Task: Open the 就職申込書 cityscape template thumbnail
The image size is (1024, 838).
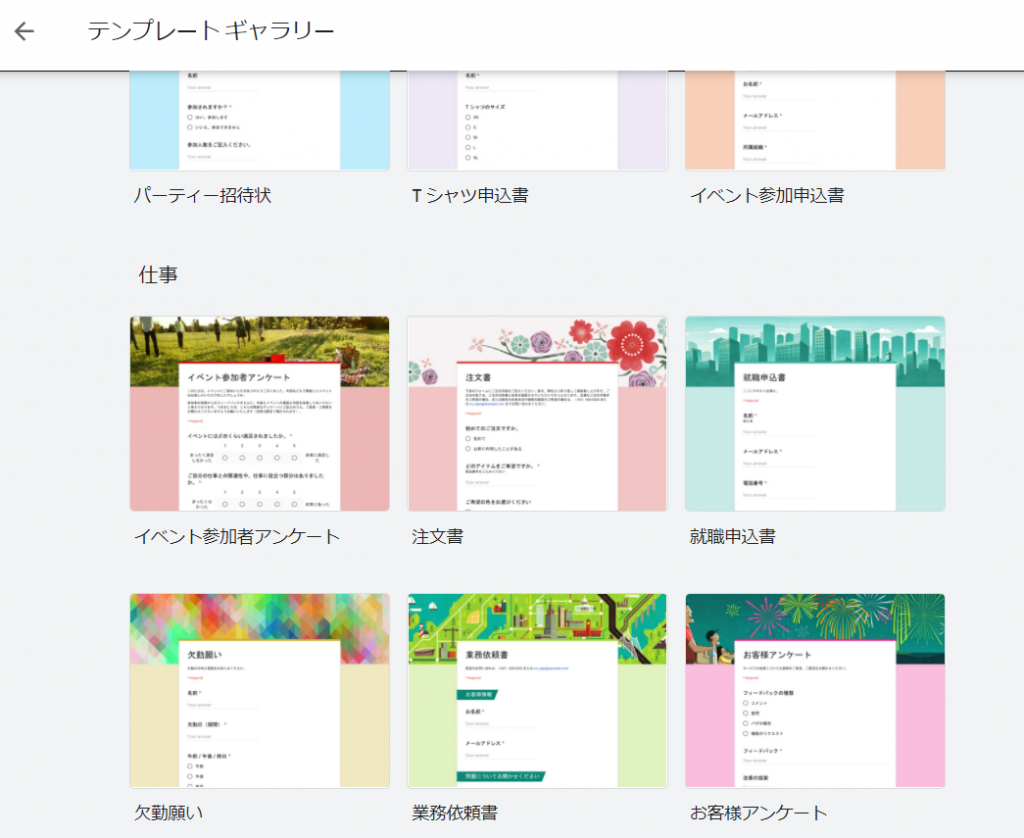Action: coord(815,413)
